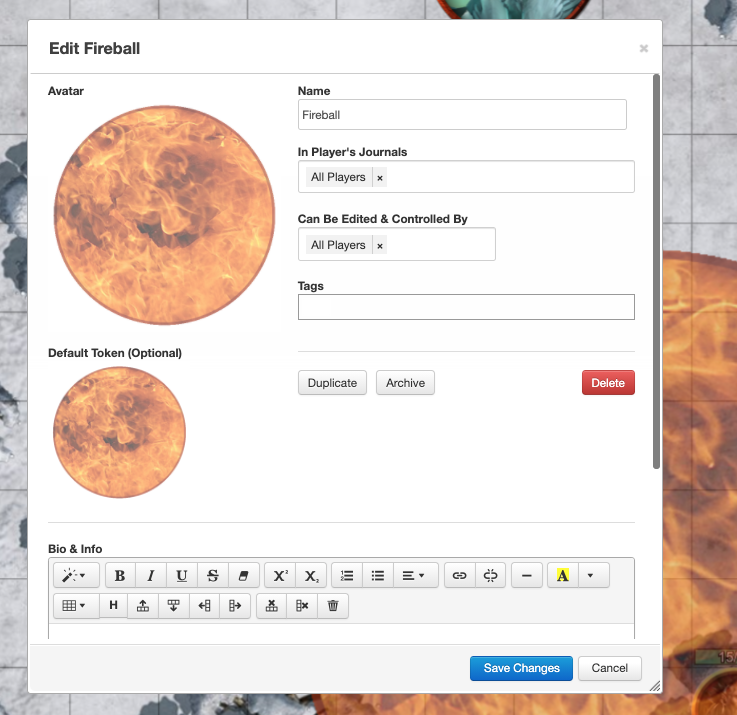The height and width of the screenshot is (715, 737).
Task: Click the Underline formatting icon
Action: pyautogui.click(x=182, y=575)
